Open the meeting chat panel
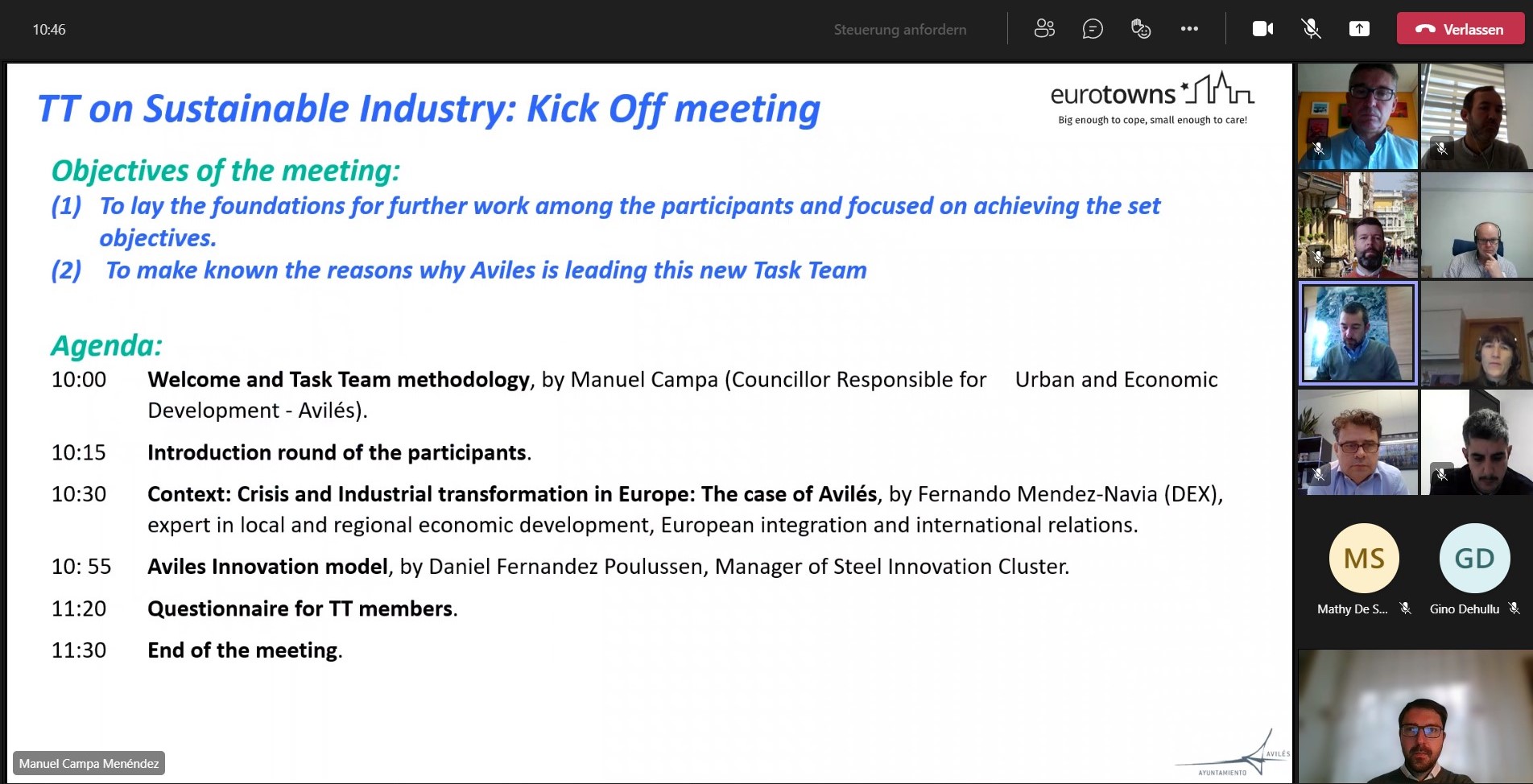 point(1093,29)
